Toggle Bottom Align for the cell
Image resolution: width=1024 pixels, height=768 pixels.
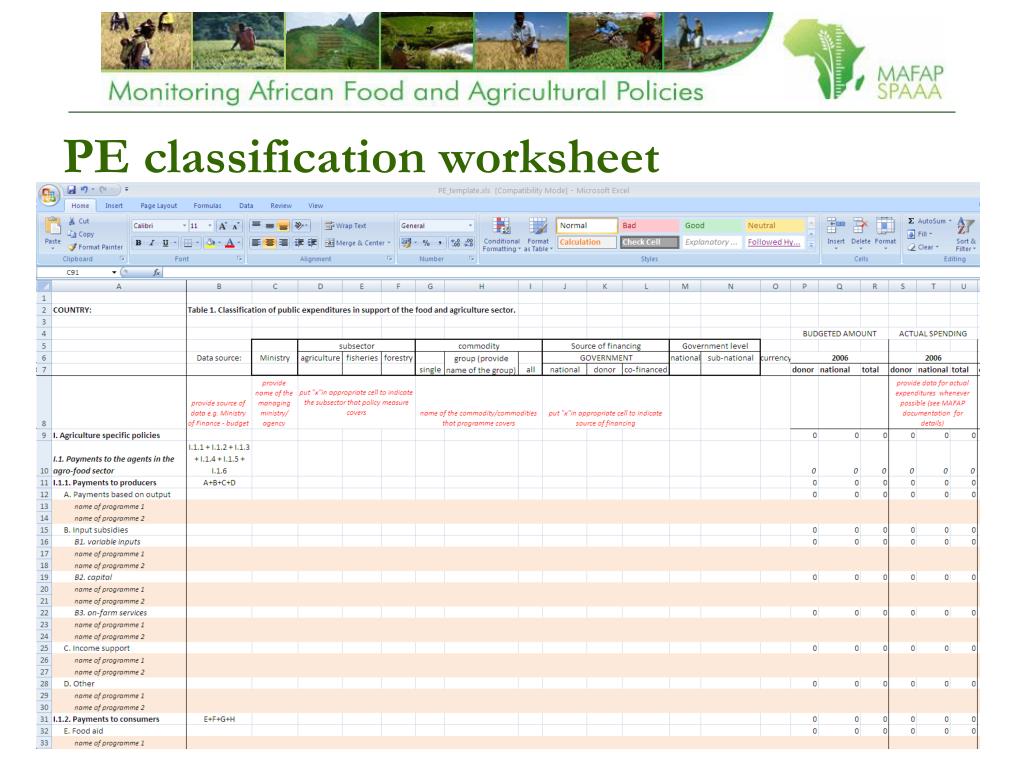(x=283, y=225)
